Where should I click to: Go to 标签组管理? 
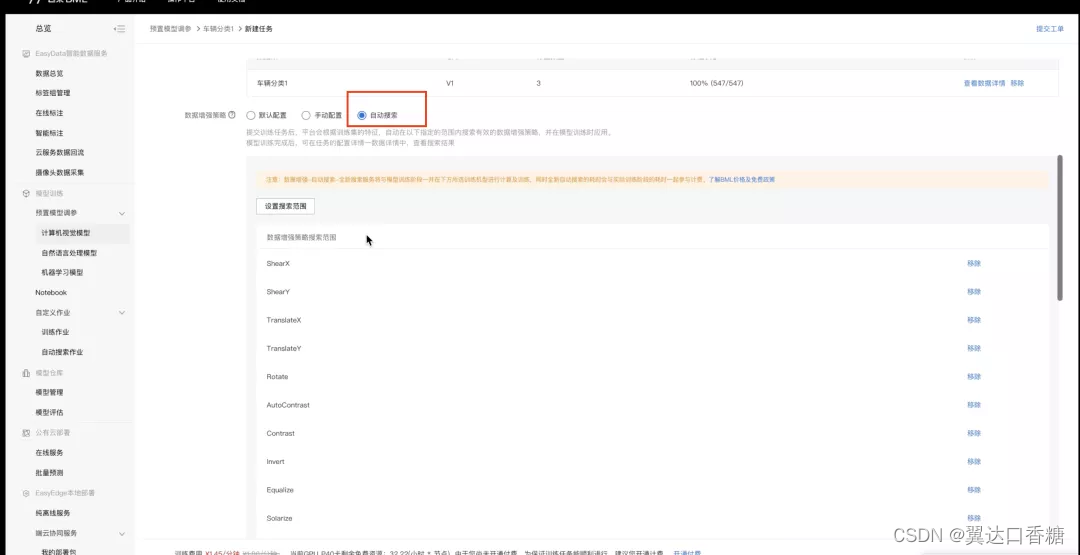coord(53,93)
